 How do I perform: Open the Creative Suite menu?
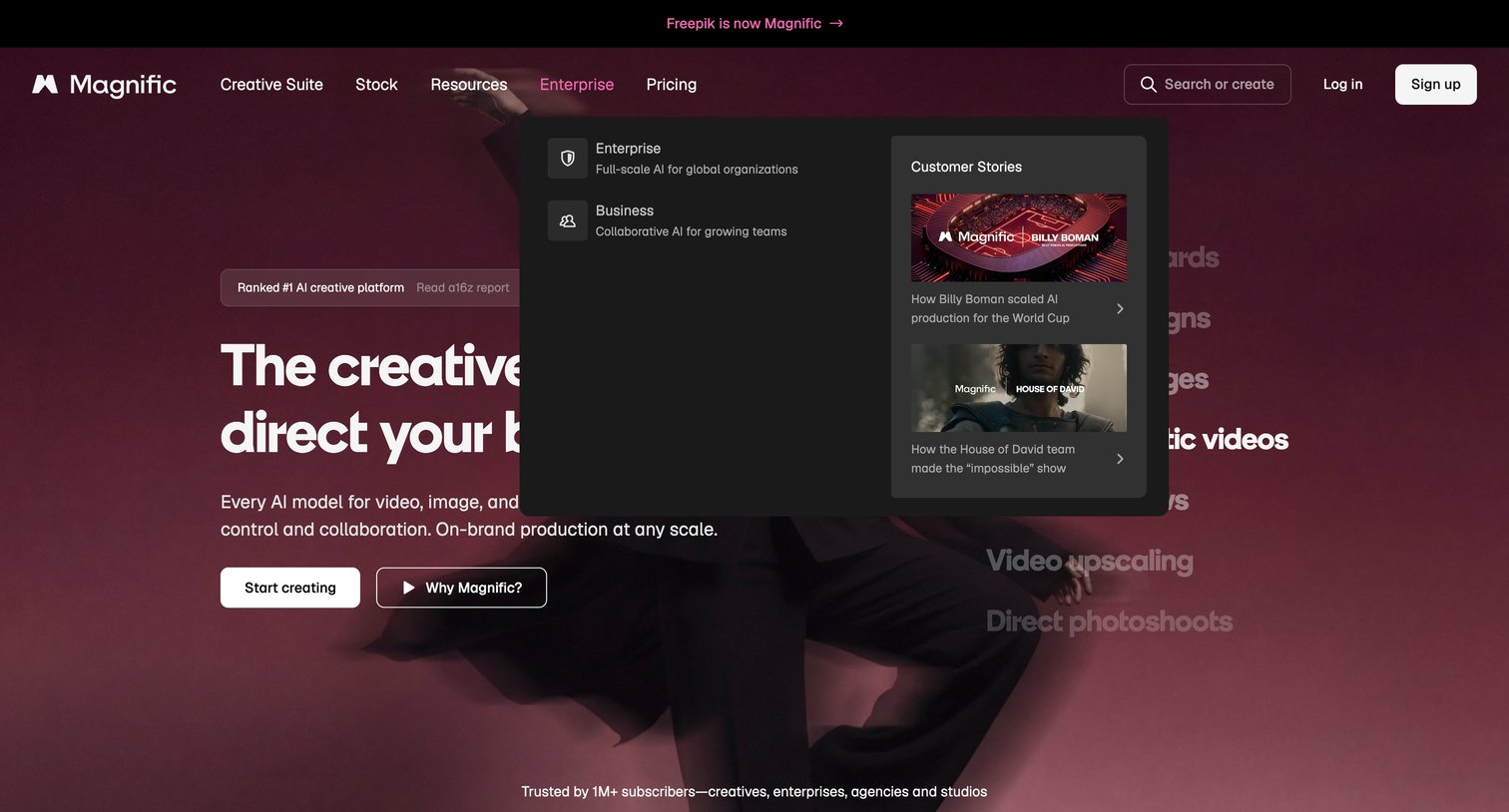(x=271, y=85)
